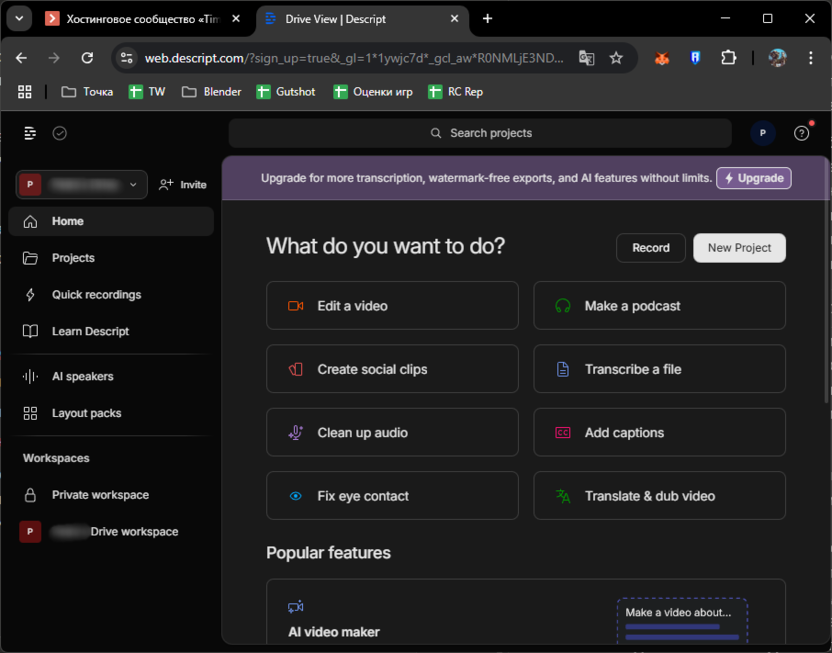Click the microphone icon on Clean up audio
832x653 pixels.
(296, 432)
